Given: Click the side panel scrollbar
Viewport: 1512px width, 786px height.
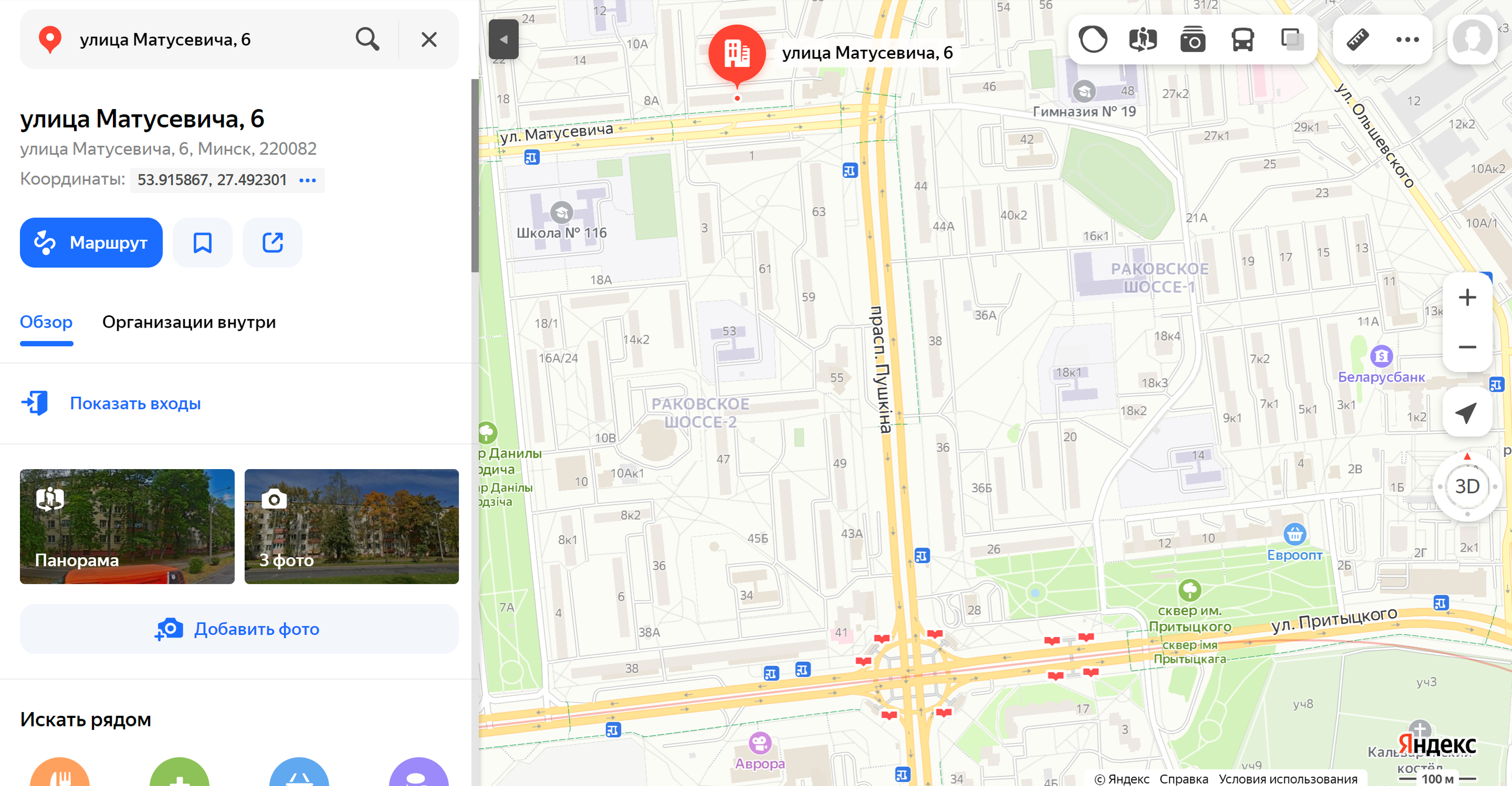Looking at the screenshot, I should [x=475, y=176].
